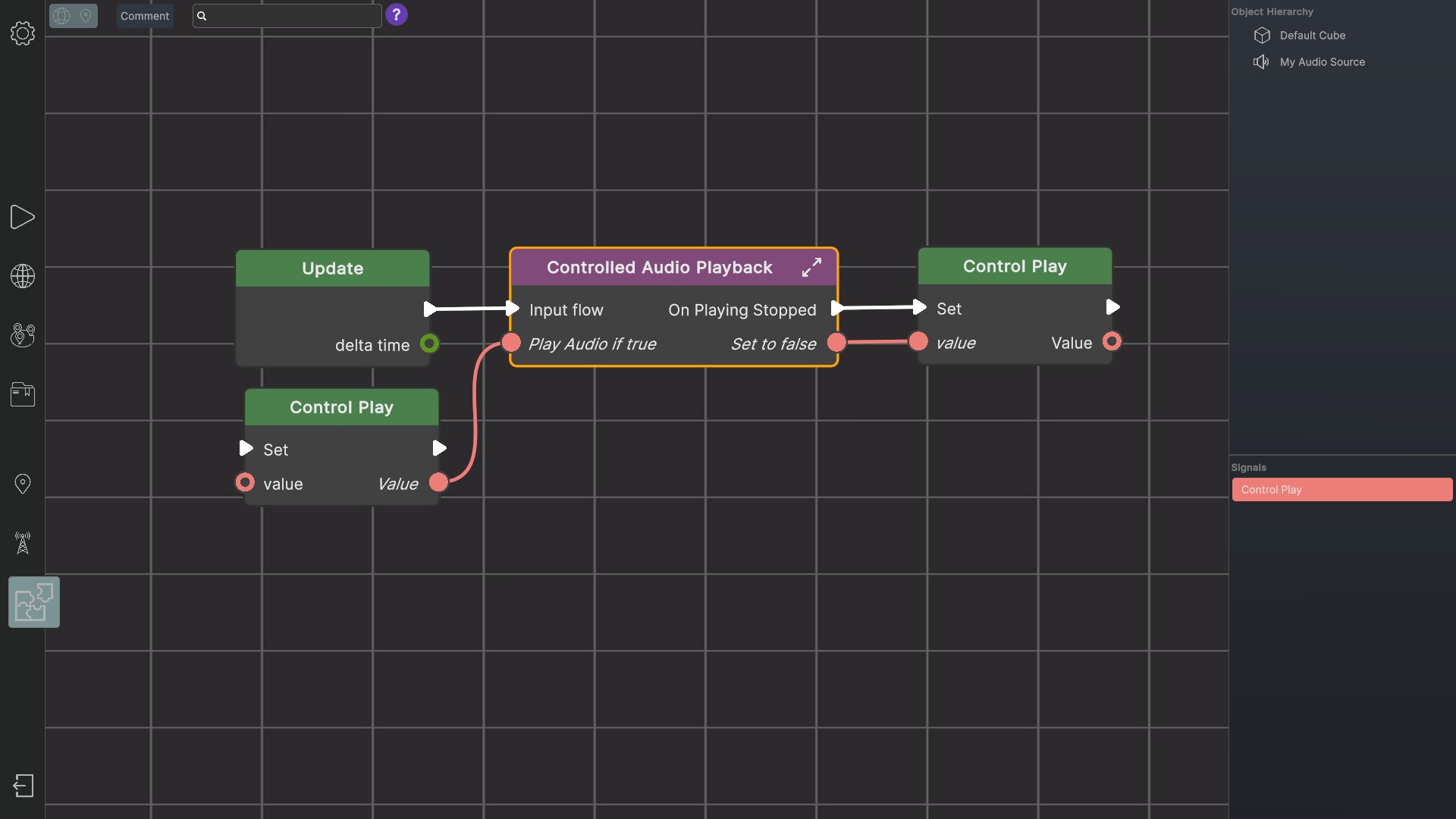This screenshot has width=1456, height=819.
Task: Click the On Playing Stopped label
Action: [x=742, y=310]
